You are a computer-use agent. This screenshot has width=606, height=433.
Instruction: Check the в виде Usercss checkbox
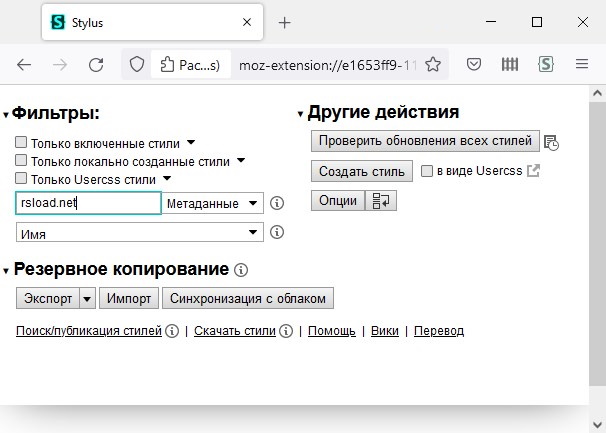click(x=427, y=171)
